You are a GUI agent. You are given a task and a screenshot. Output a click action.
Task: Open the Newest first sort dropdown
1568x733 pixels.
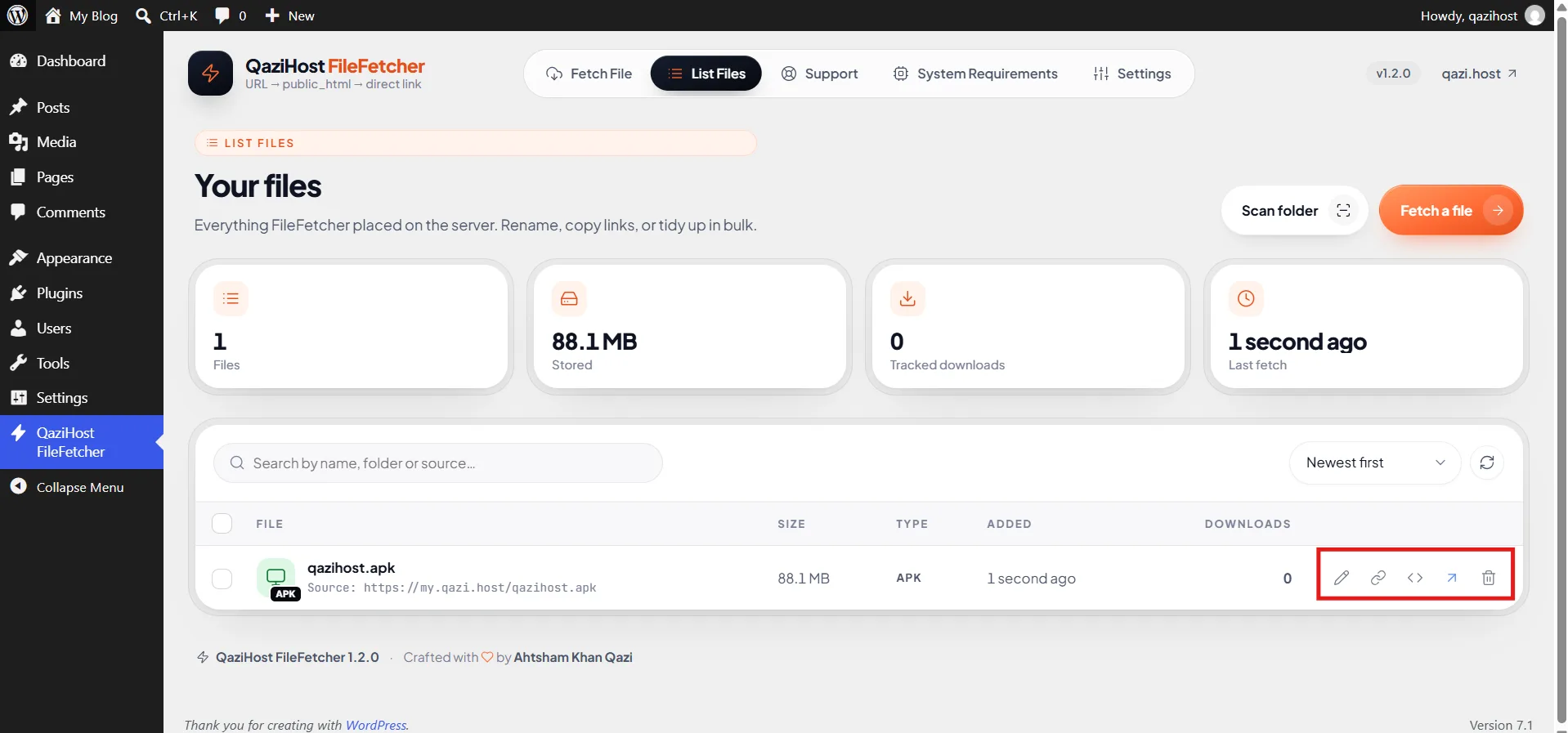[x=1375, y=463]
